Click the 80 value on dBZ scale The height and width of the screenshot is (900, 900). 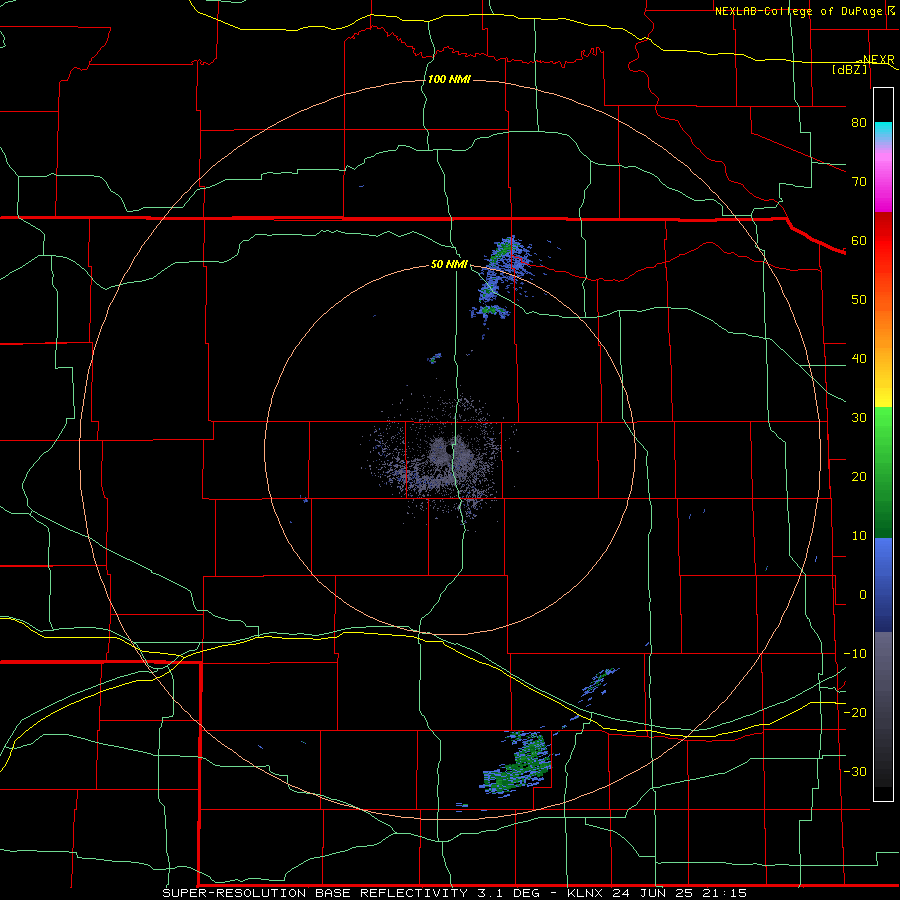[x=859, y=123]
